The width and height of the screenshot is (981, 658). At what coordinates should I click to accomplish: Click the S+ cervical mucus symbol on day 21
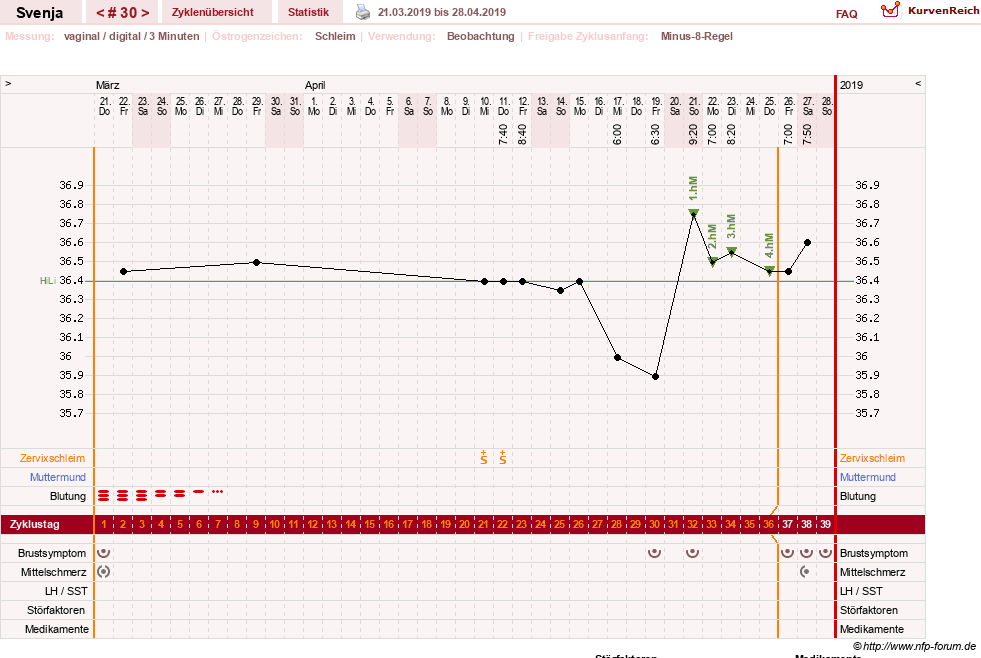tap(484, 457)
